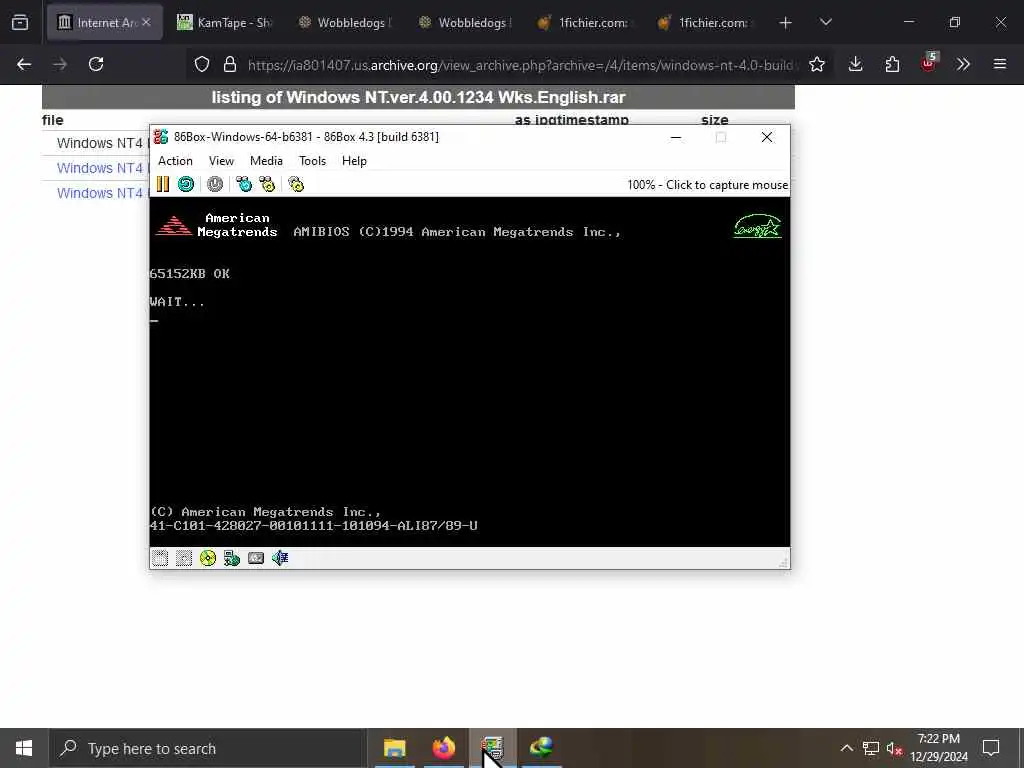Close the Internet Archive tab
The height and width of the screenshot is (768, 1024).
coord(146,22)
